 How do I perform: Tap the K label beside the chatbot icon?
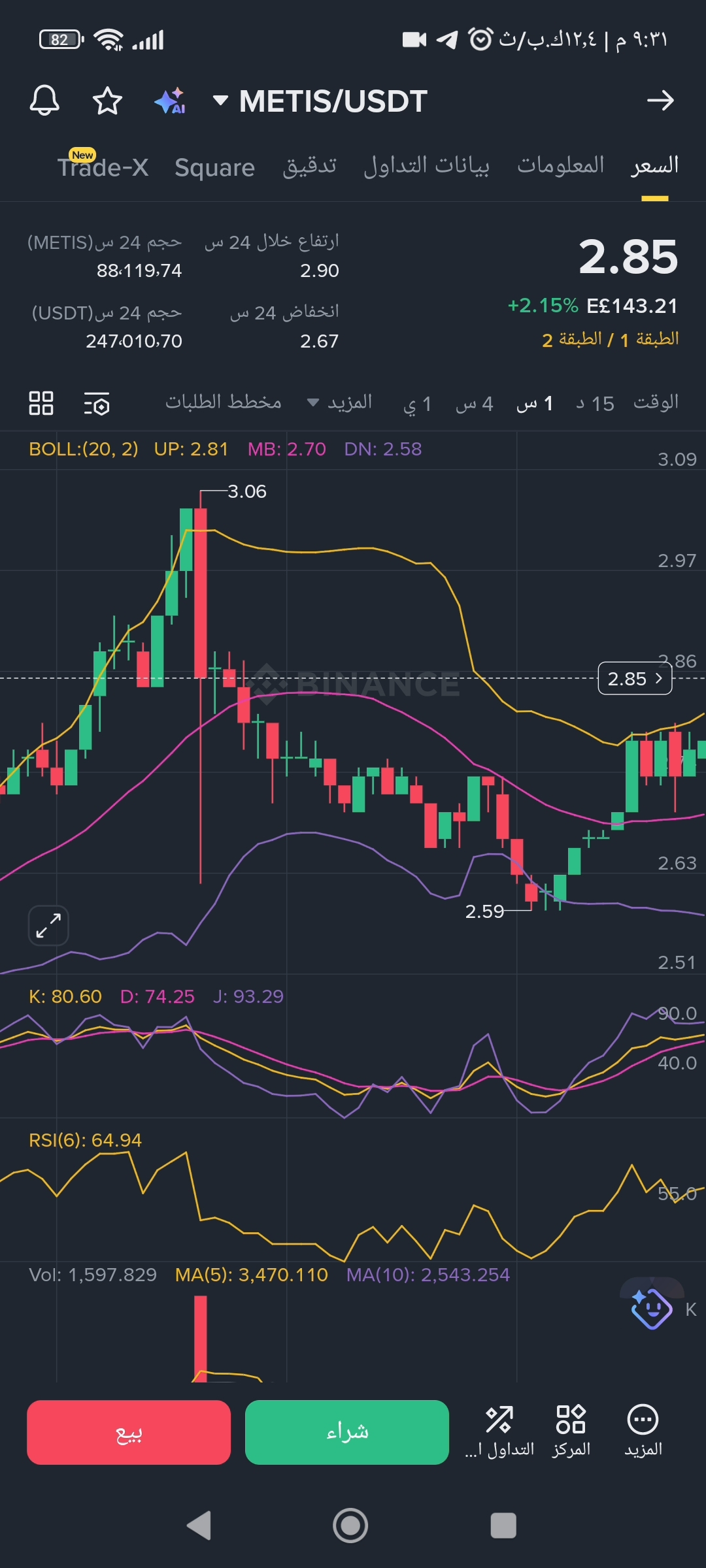click(x=691, y=1309)
